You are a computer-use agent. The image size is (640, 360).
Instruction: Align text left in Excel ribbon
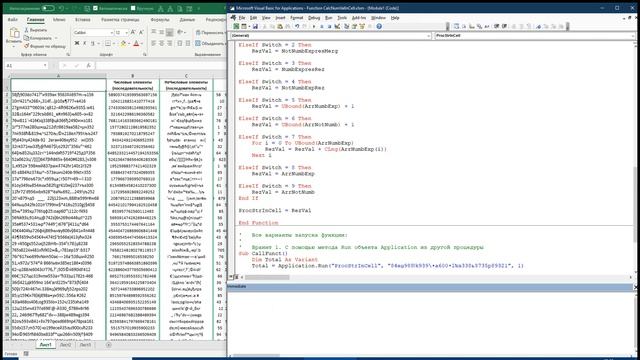[x=153, y=43]
